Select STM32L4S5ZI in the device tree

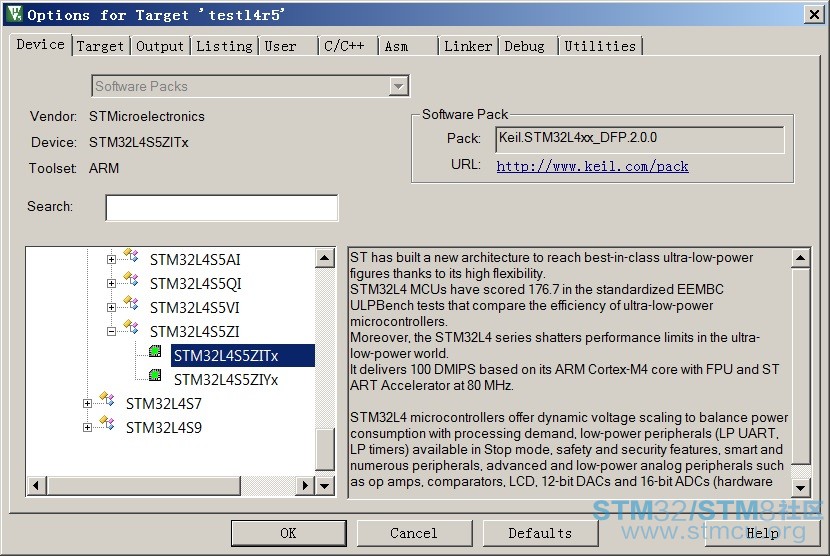pyautogui.click(x=195, y=331)
